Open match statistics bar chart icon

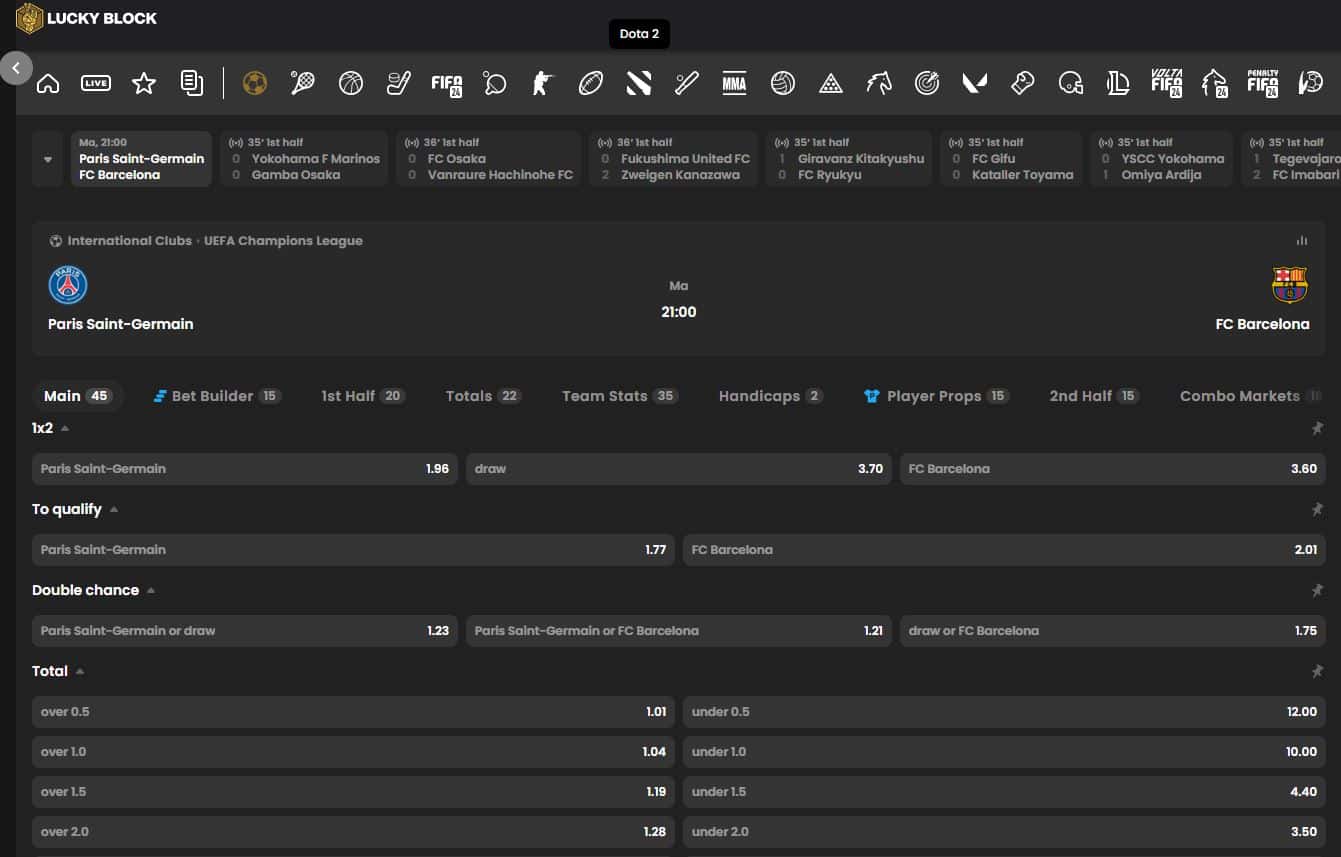click(x=1302, y=241)
